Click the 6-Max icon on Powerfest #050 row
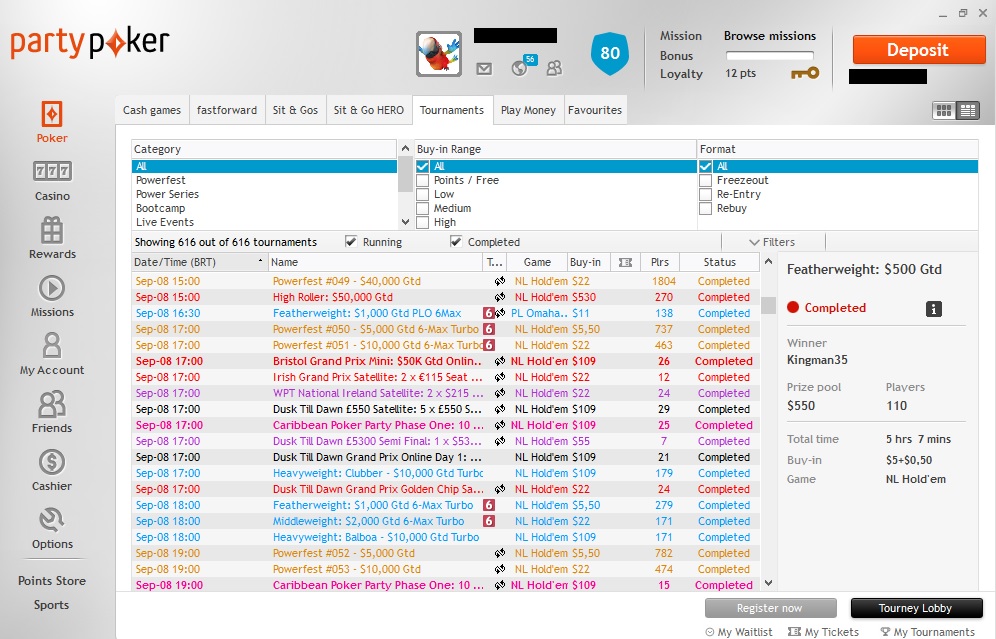The height and width of the screenshot is (639, 996). click(488, 329)
